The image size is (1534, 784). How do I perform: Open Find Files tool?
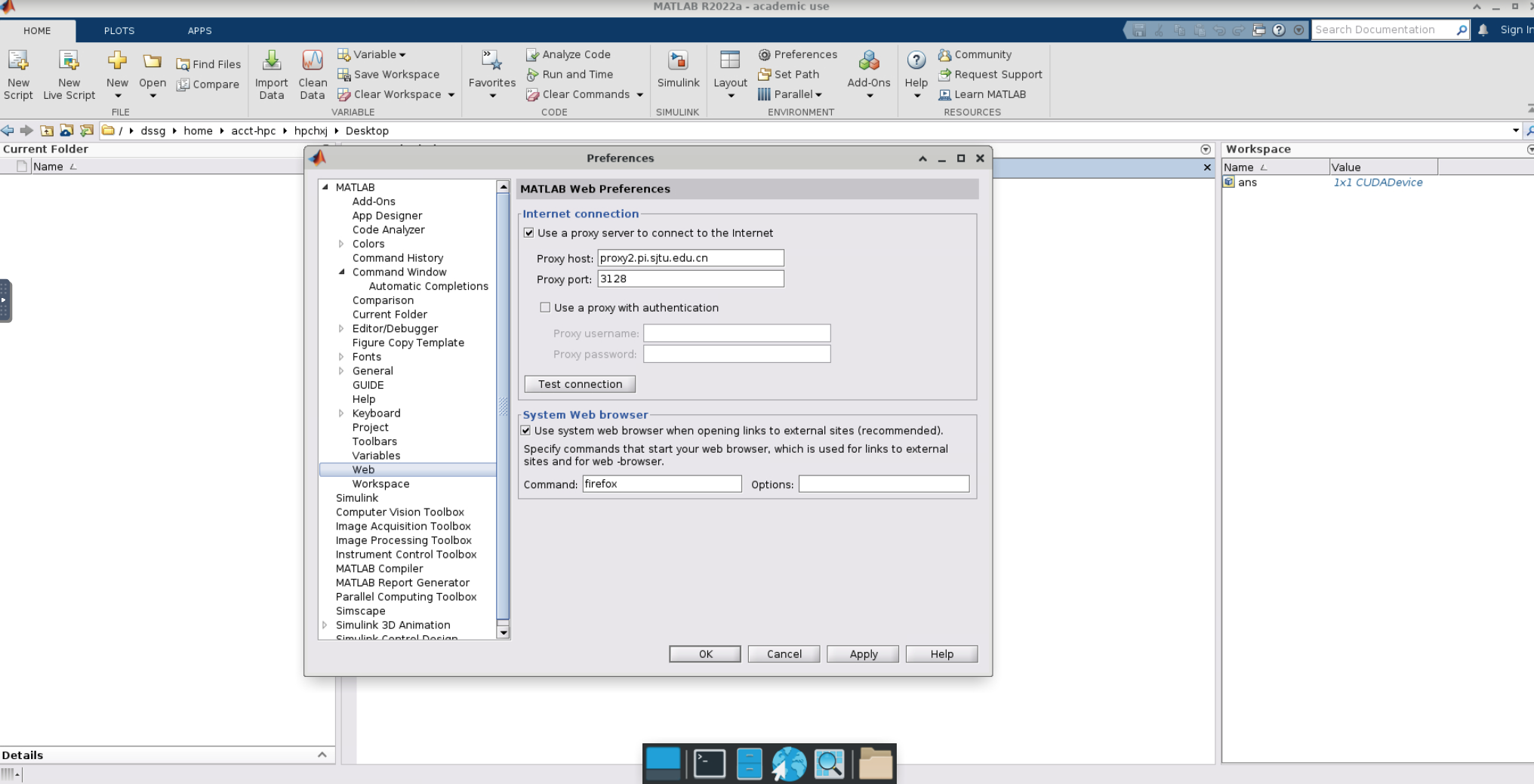[x=208, y=64]
